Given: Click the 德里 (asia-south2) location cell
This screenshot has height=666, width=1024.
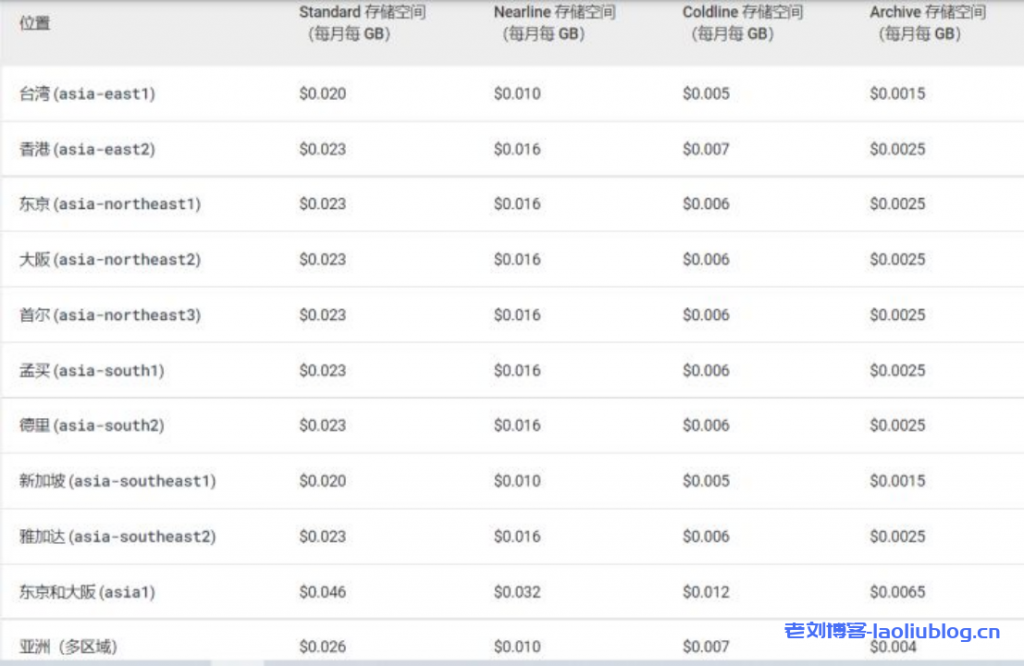Looking at the screenshot, I should pos(92,426).
